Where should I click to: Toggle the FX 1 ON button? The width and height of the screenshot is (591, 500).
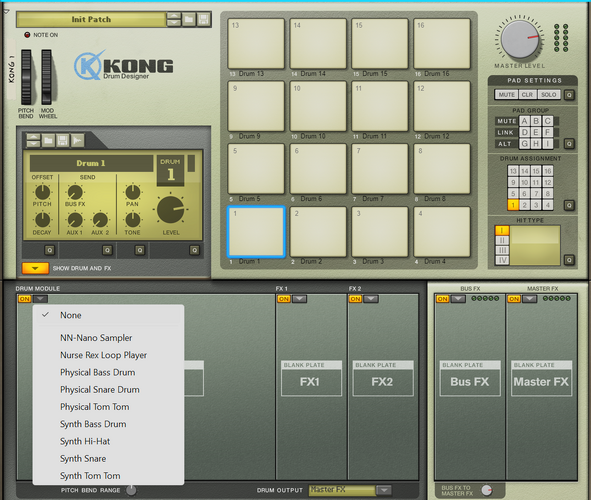(284, 299)
